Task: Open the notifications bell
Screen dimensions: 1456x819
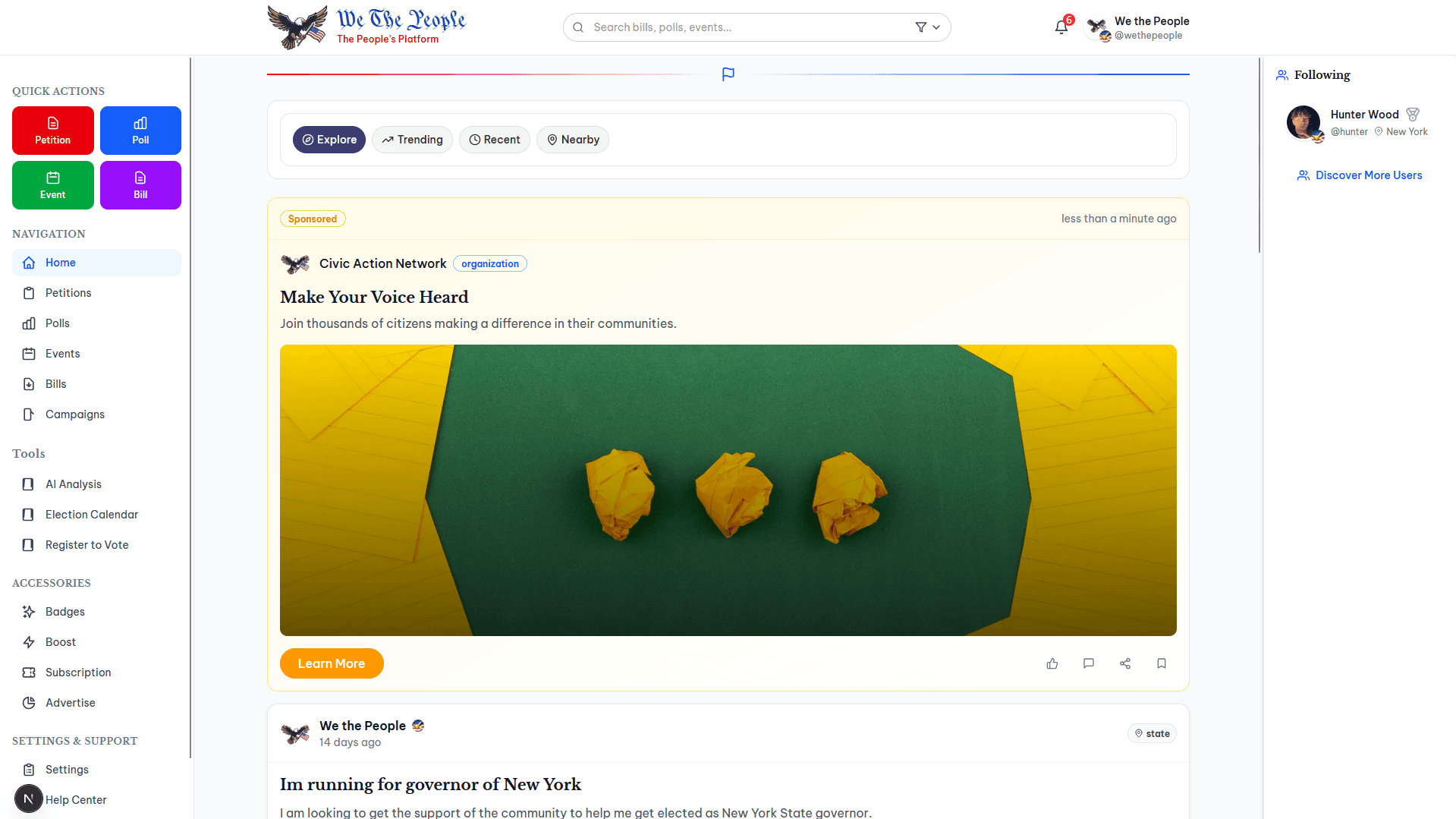Action: point(1061,27)
